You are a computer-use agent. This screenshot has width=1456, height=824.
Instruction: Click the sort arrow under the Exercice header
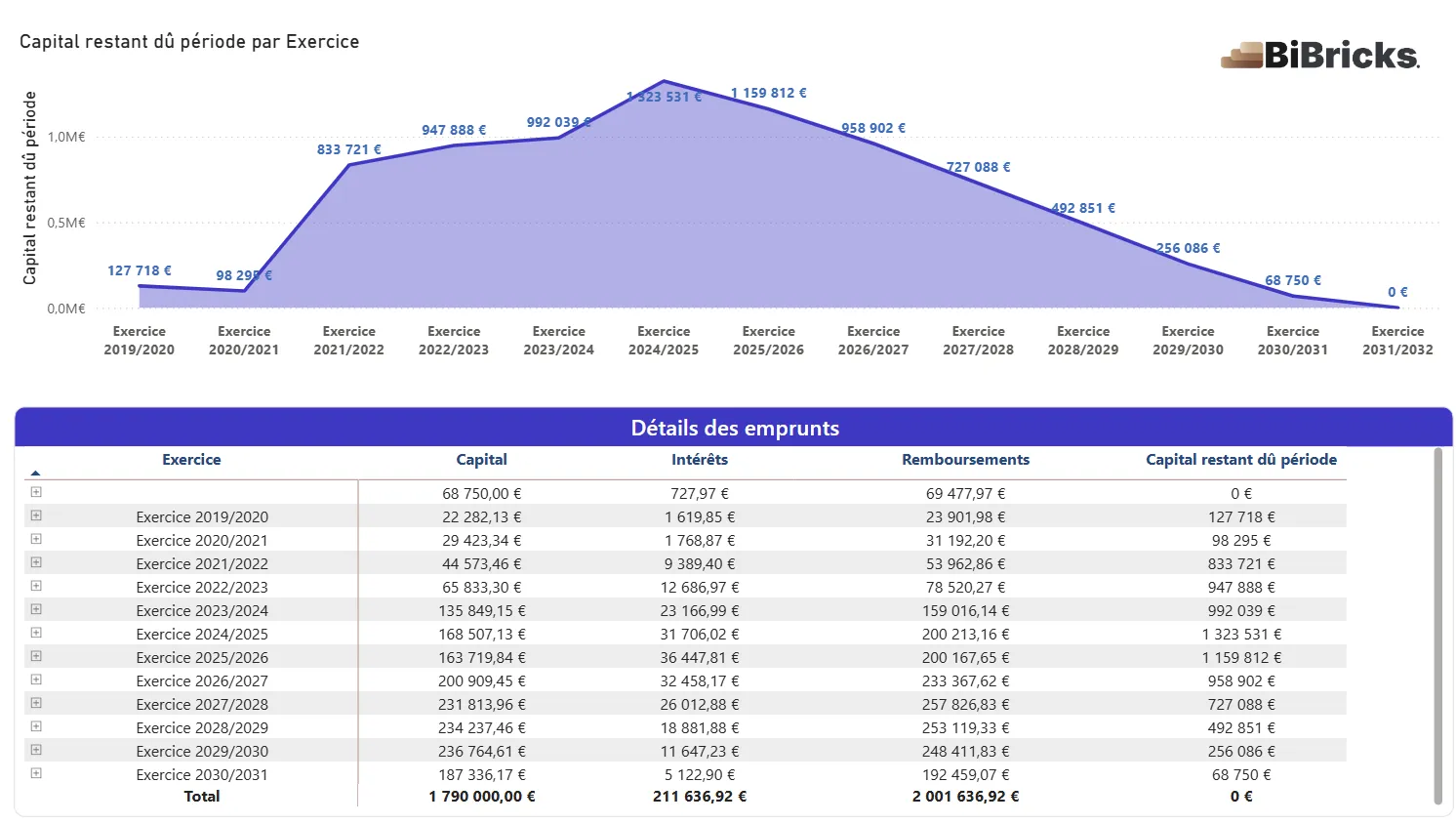pyautogui.click(x=36, y=473)
